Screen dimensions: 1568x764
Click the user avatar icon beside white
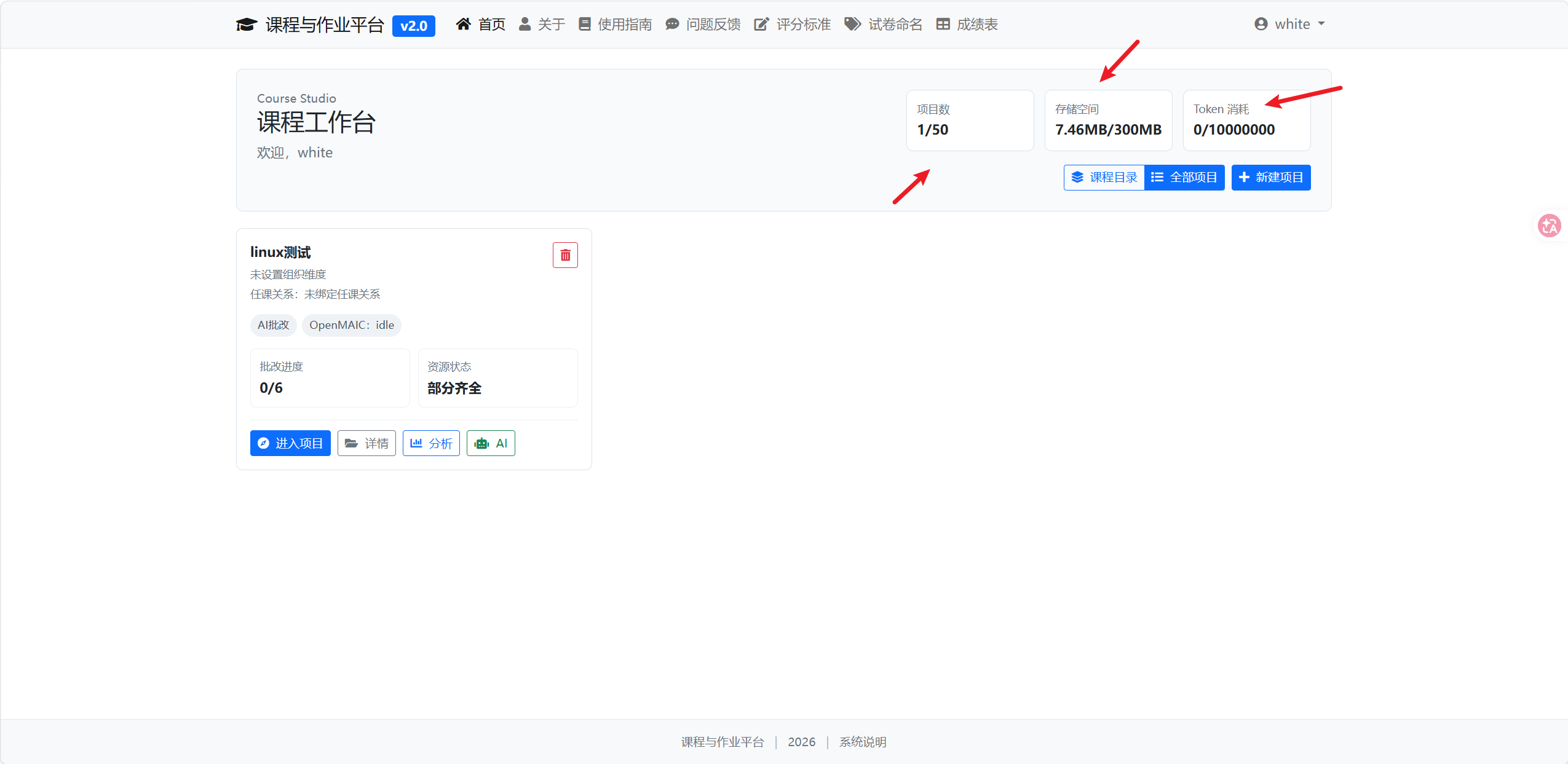1261,24
